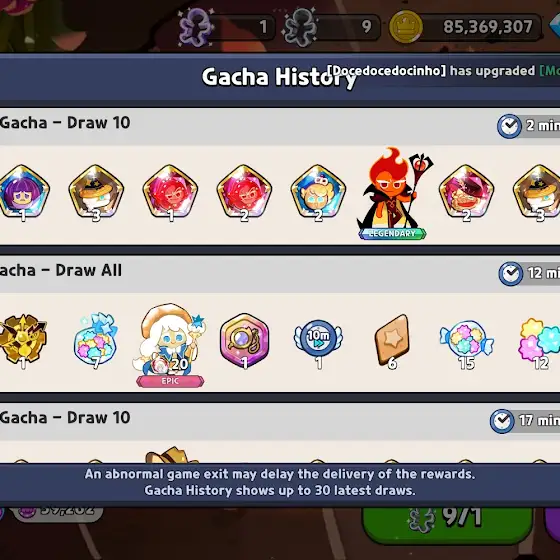Click the gold coin currency icon

point(406,27)
